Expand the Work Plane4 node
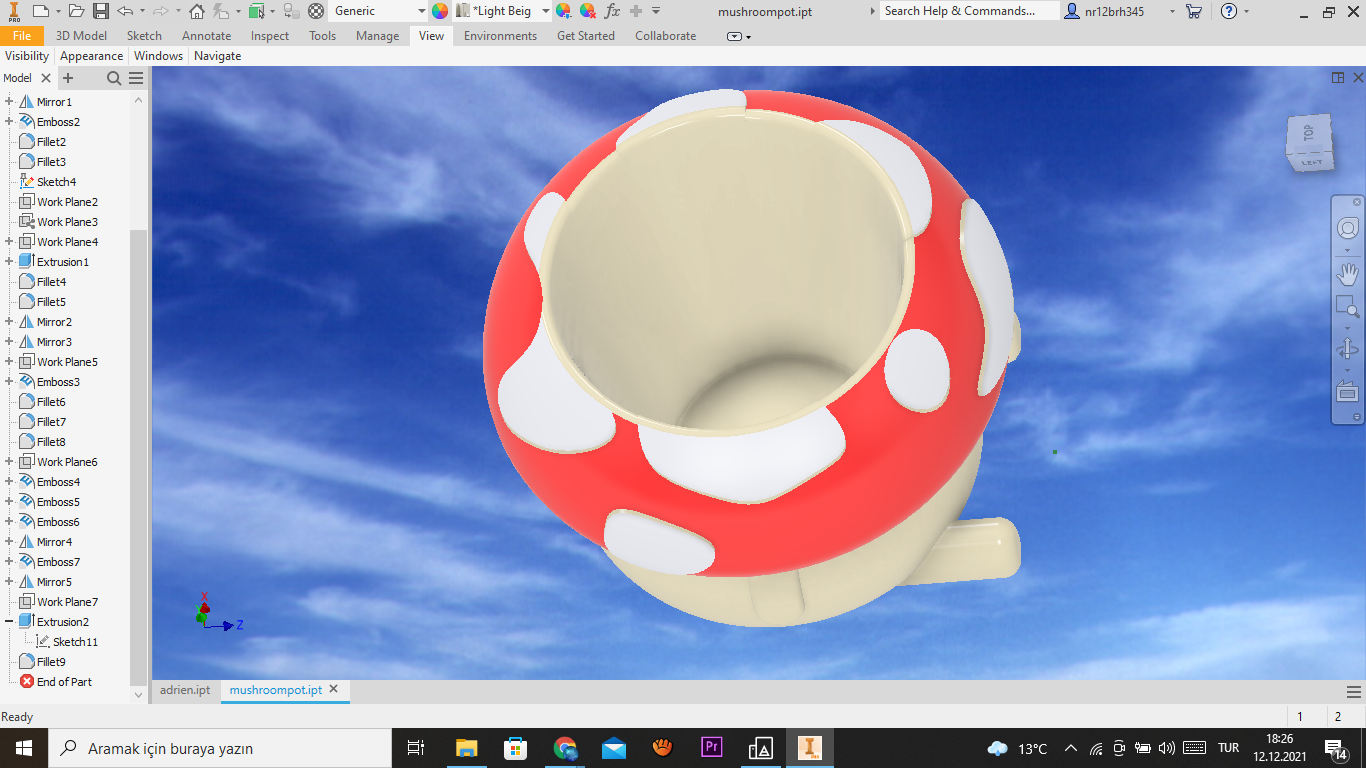This screenshot has height=768, width=1366. click(9, 242)
